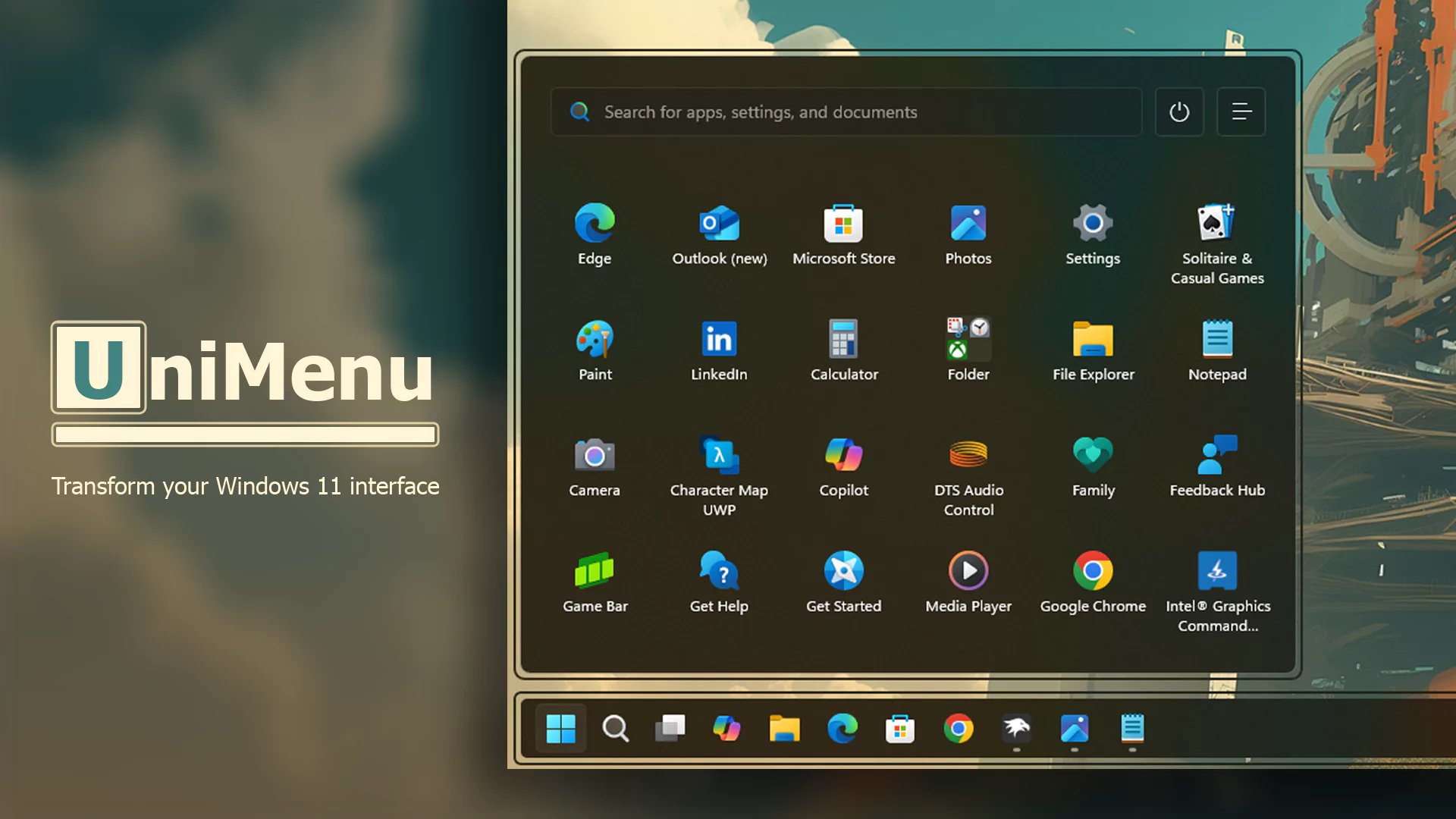Launch Outlook (new)

pos(719,234)
